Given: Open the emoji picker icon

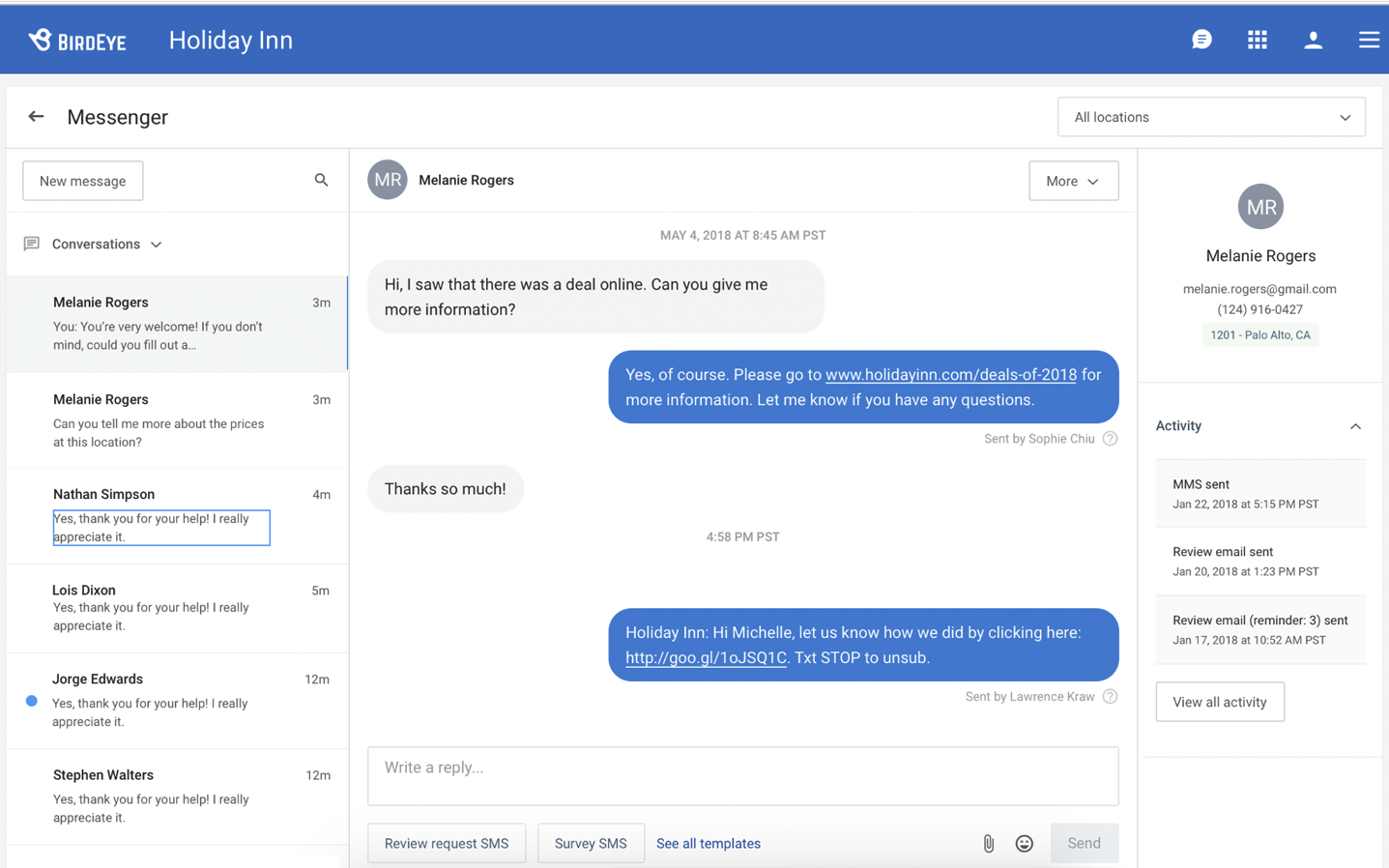Looking at the screenshot, I should point(1024,844).
